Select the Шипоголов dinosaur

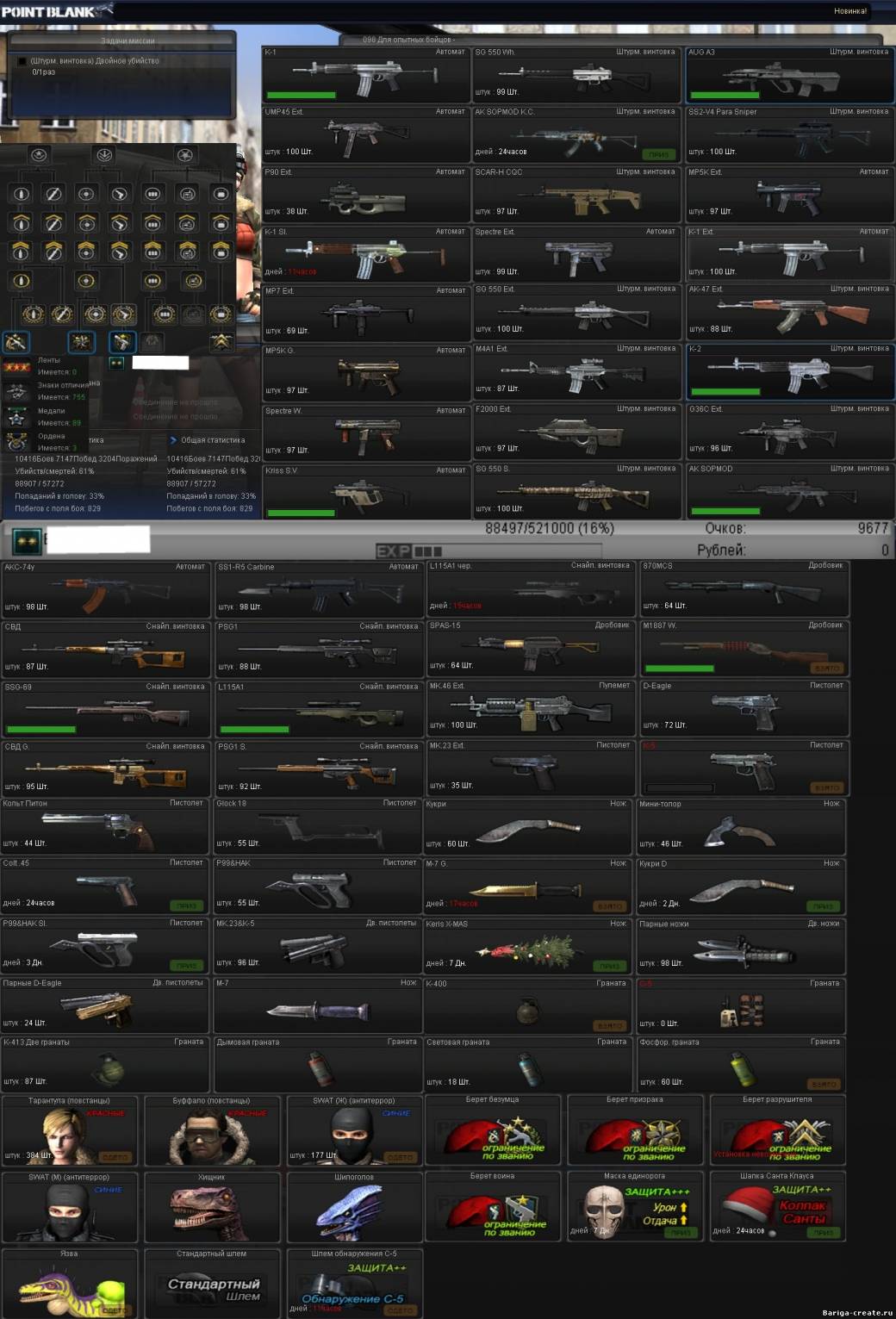click(x=354, y=1207)
